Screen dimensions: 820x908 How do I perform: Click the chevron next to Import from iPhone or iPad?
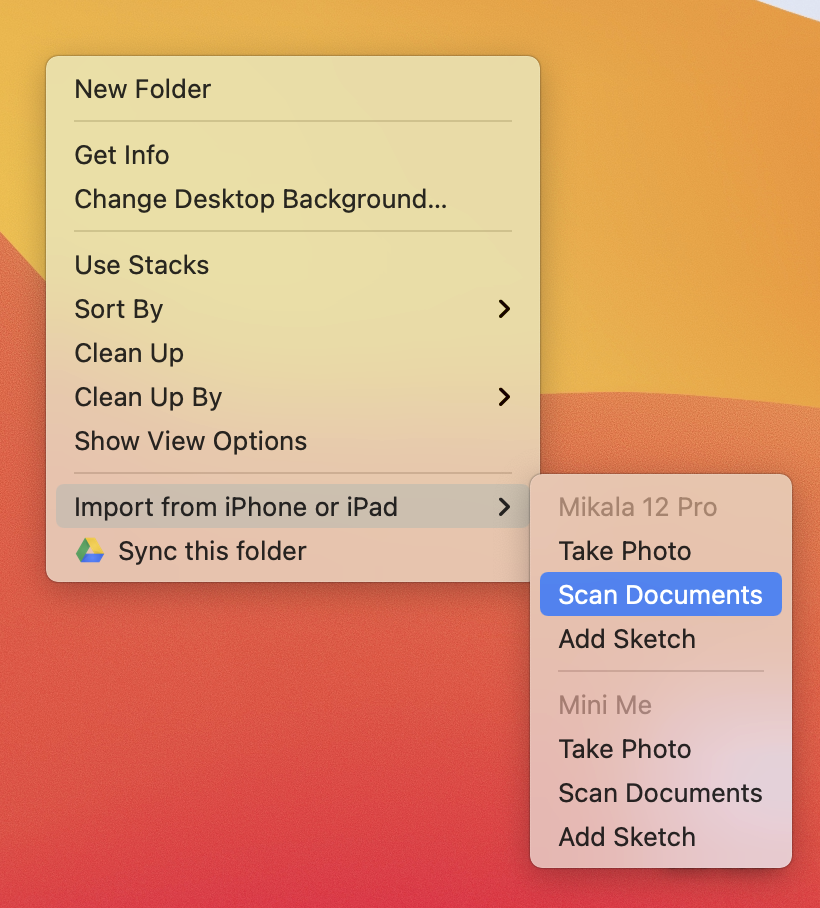click(504, 507)
